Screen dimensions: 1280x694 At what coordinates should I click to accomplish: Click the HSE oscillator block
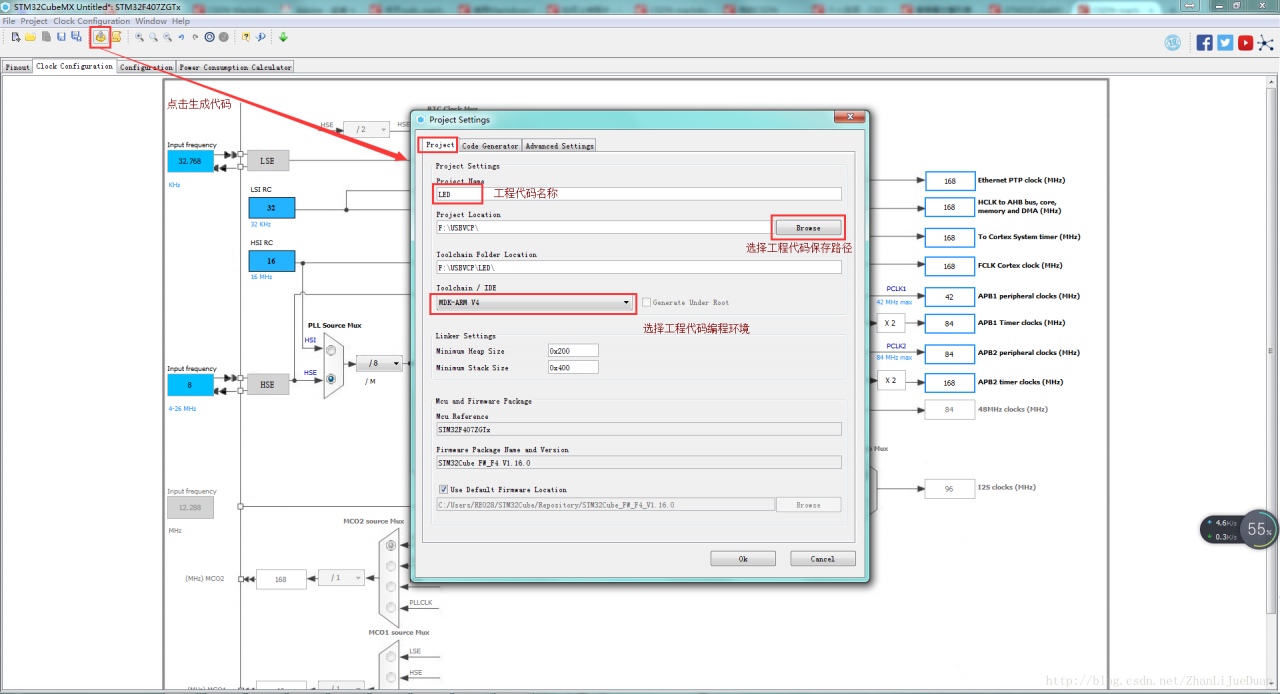[x=267, y=385]
